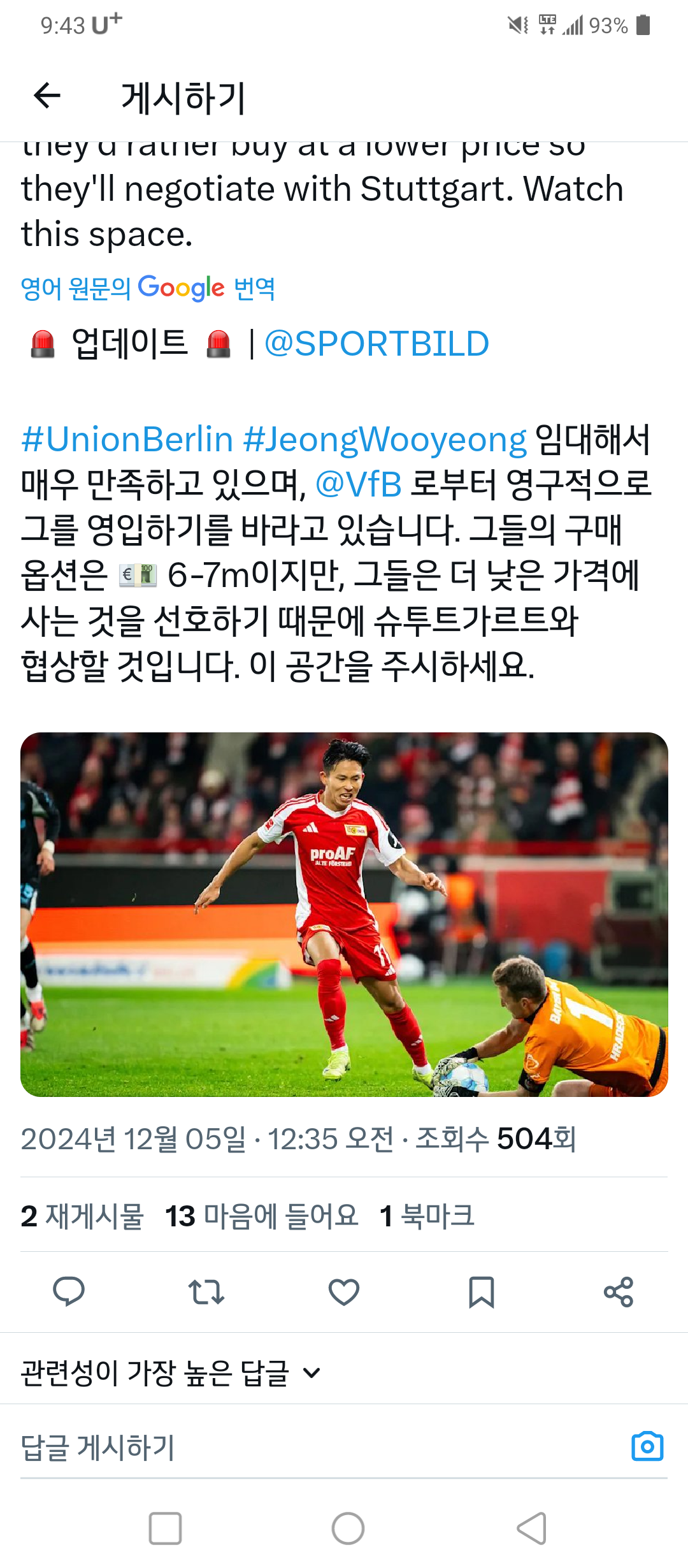Screen dimensions: 688x1568
Task: Attach photo with camera icon
Action: [647, 1446]
